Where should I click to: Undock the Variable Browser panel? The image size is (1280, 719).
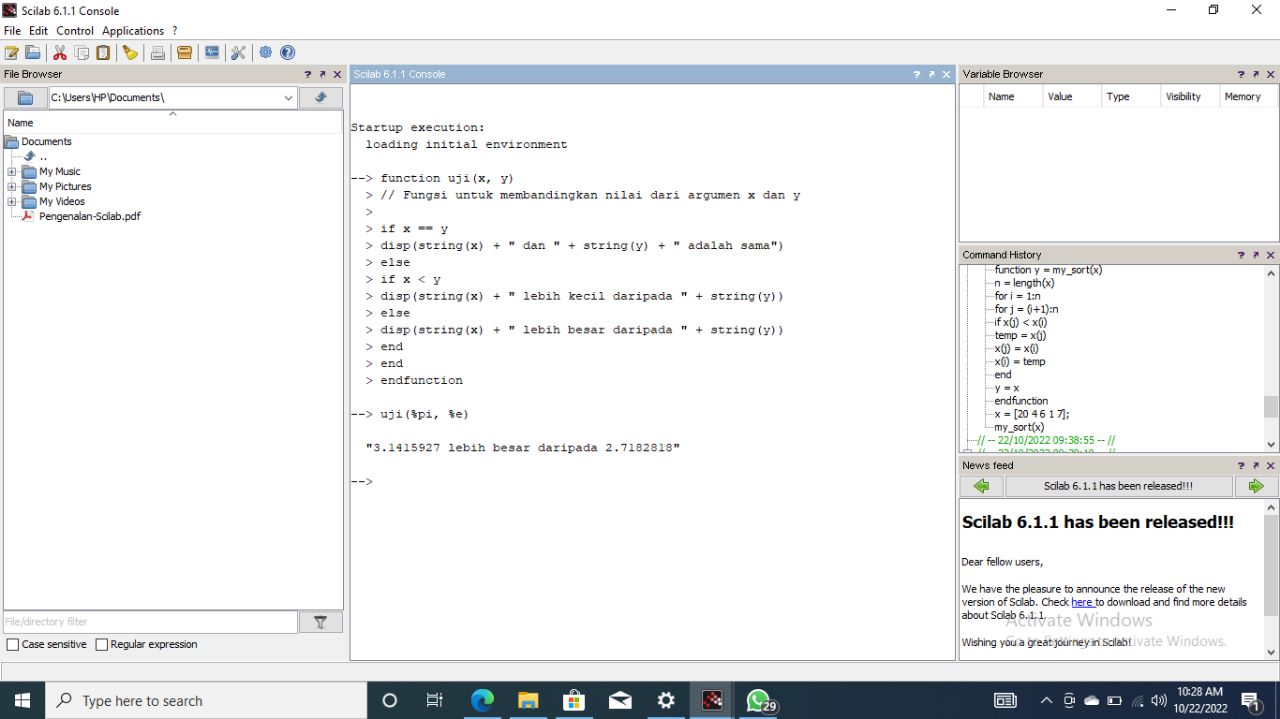click(x=1256, y=75)
